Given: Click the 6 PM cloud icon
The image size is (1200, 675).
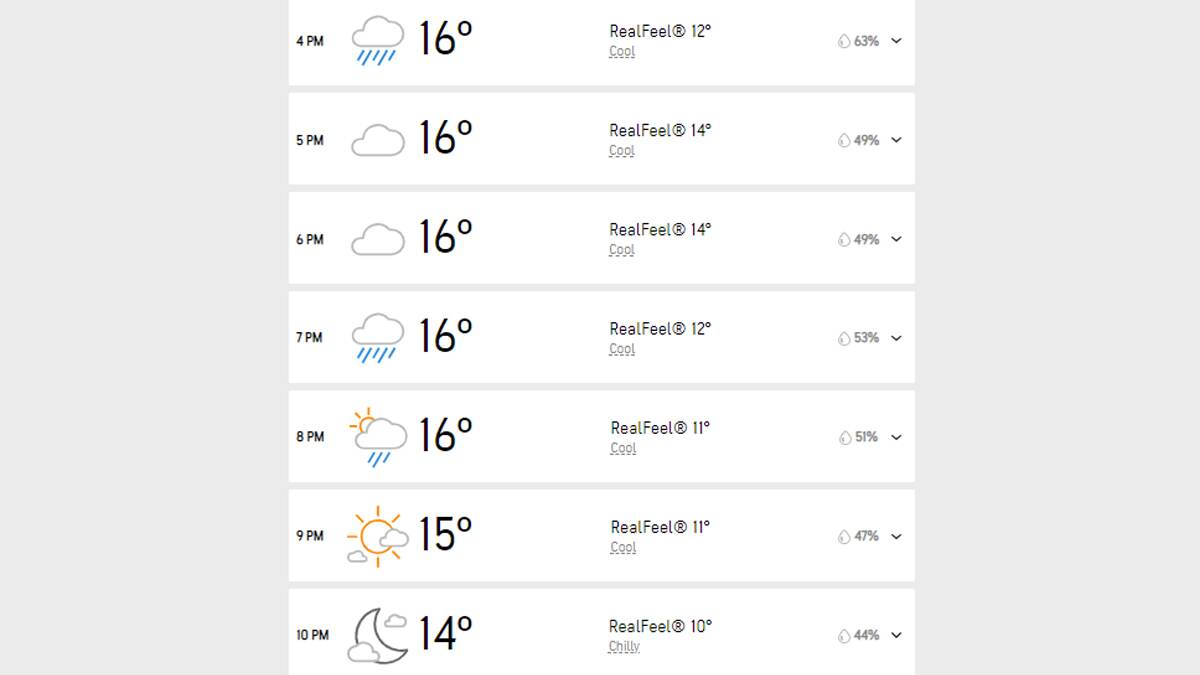Looking at the screenshot, I should click(378, 239).
